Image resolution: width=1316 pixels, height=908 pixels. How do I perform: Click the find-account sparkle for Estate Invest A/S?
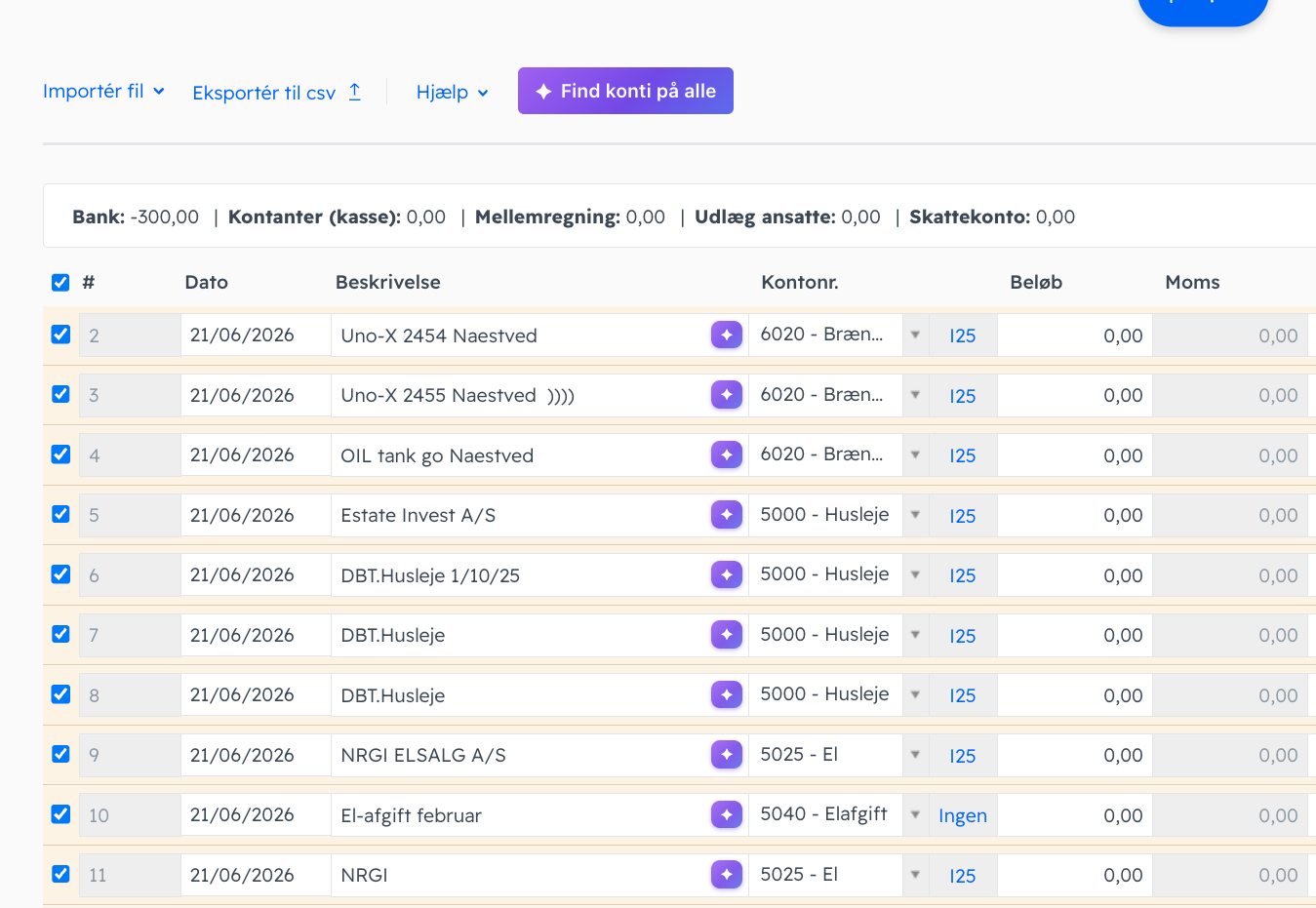[727, 515]
